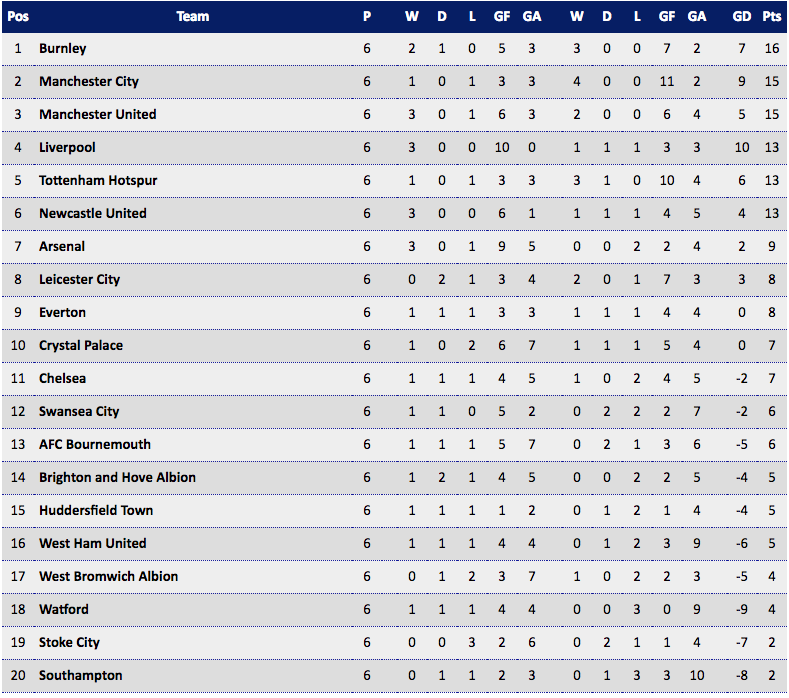Viewport: 789px width, 698px height.
Task: Click Liverpool in the table
Action: pos(67,147)
